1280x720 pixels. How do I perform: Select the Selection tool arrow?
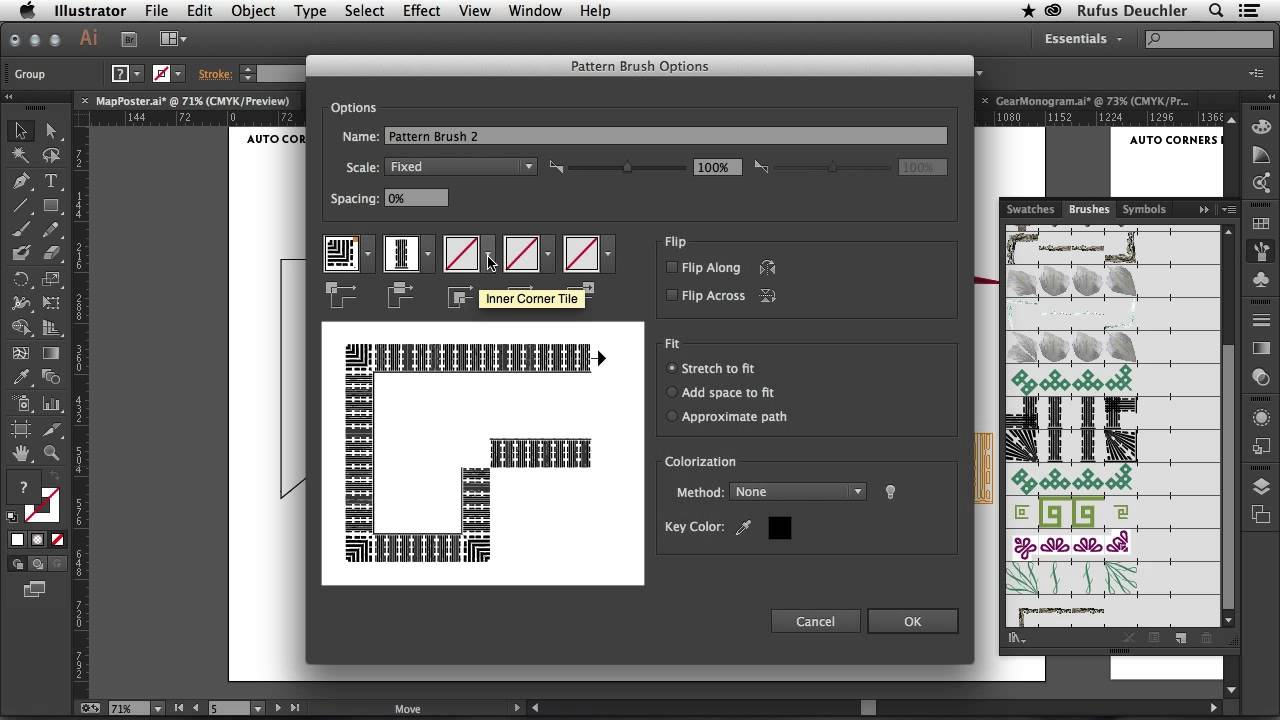pos(21,131)
